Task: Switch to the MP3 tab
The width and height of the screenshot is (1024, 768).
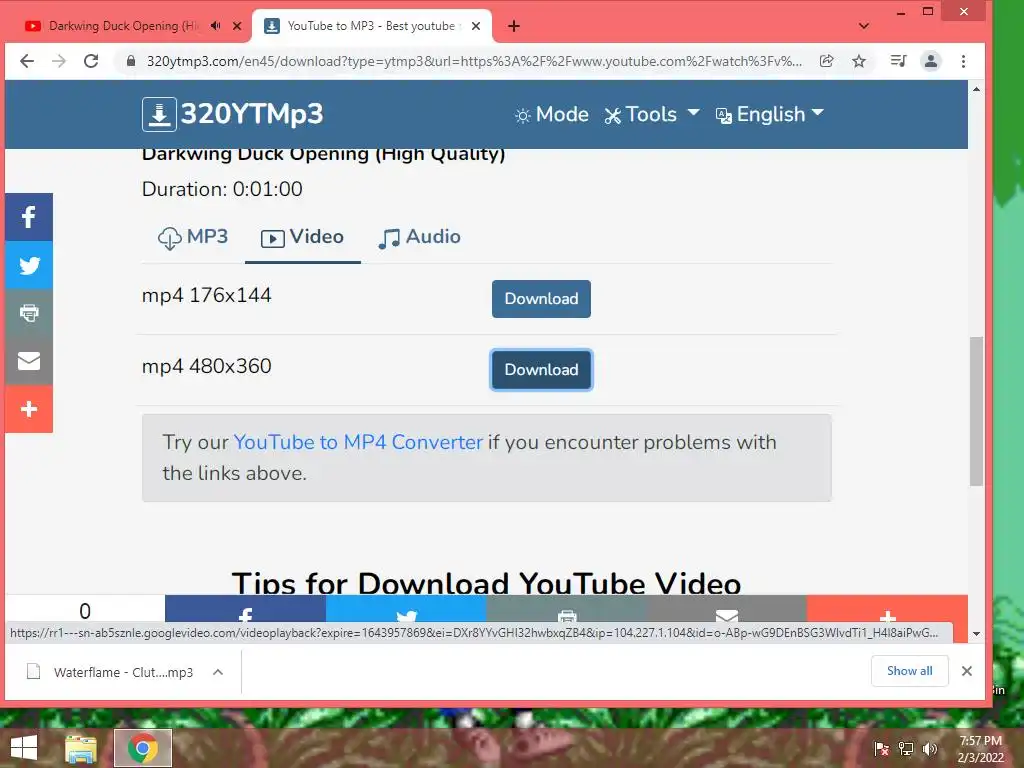Action: (193, 237)
